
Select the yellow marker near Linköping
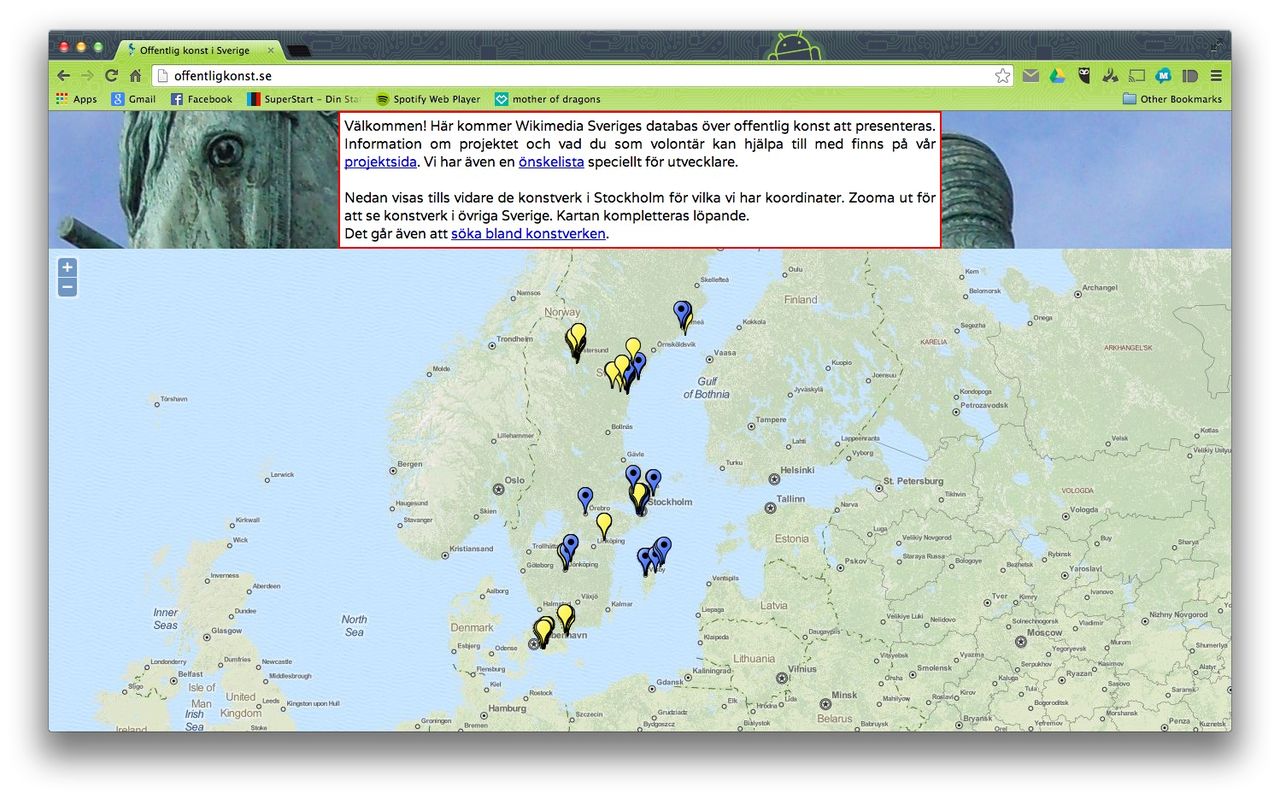click(604, 524)
